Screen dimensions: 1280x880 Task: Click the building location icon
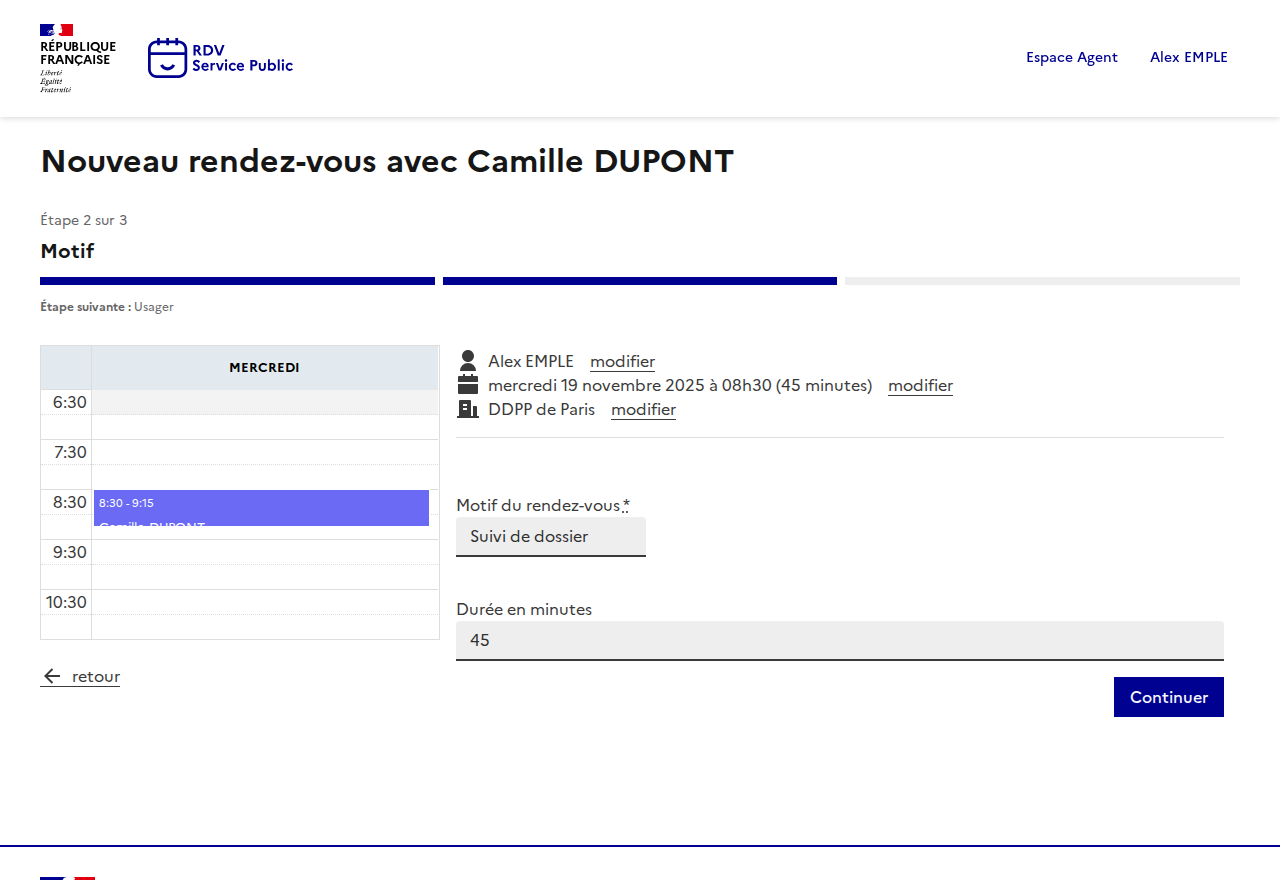pyautogui.click(x=467, y=409)
